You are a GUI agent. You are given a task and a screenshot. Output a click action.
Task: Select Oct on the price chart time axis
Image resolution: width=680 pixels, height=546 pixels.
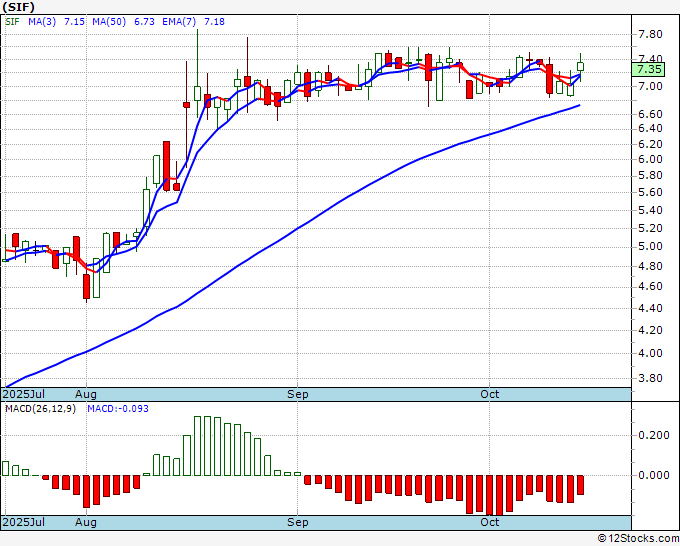tap(490, 394)
